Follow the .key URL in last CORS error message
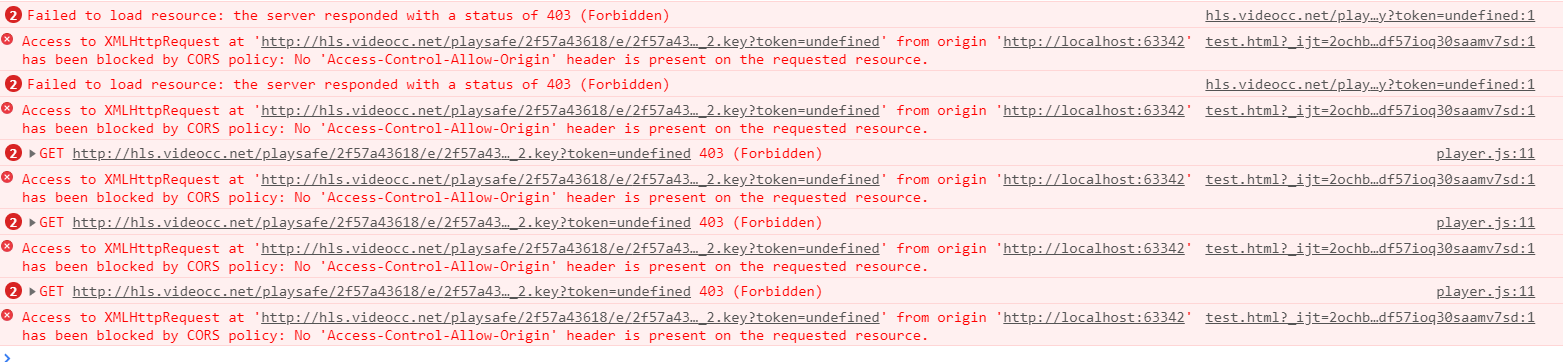This screenshot has width=1563, height=362. (x=571, y=317)
